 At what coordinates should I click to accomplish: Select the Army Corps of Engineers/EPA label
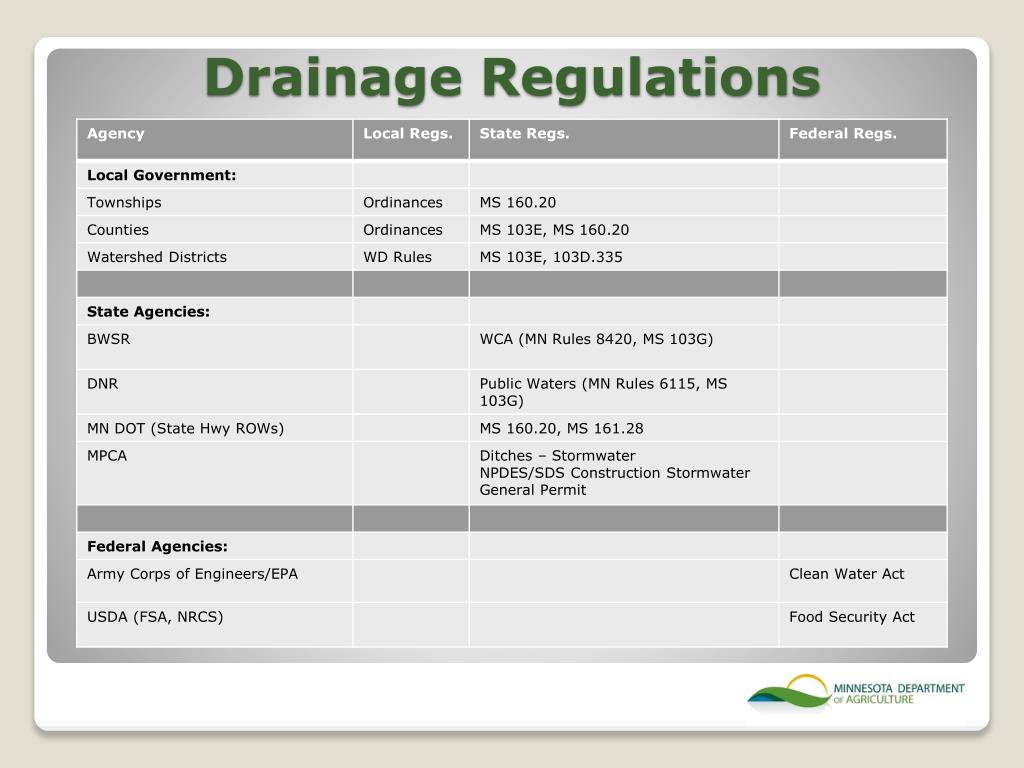point(192,574)
